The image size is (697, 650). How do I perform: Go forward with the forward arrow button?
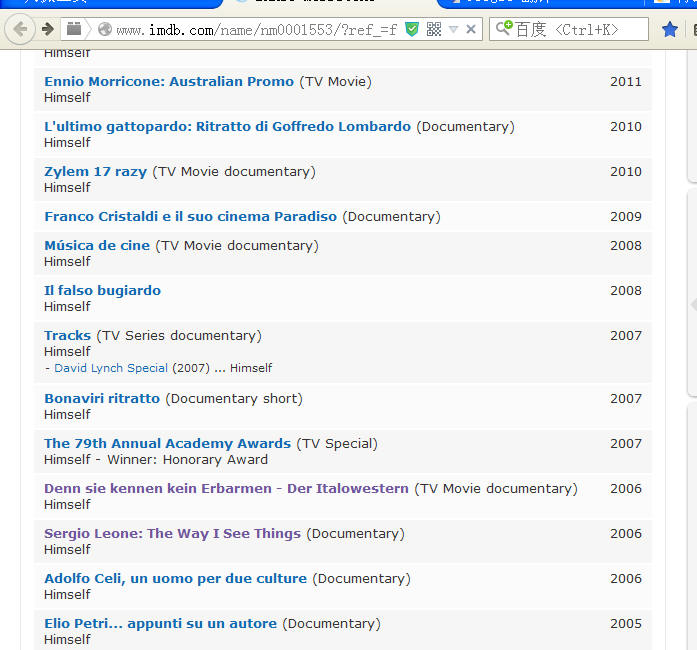[48, 29]
